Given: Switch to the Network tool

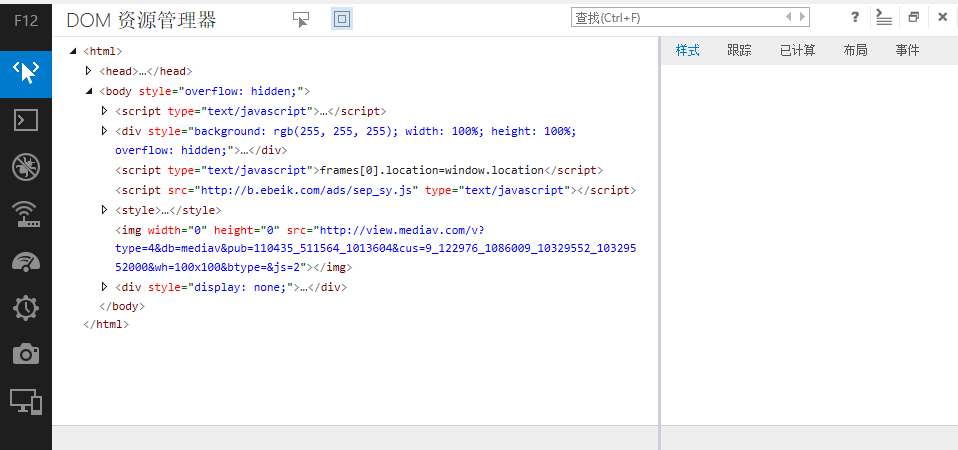Looking at the screenshot, I should 26,214.
